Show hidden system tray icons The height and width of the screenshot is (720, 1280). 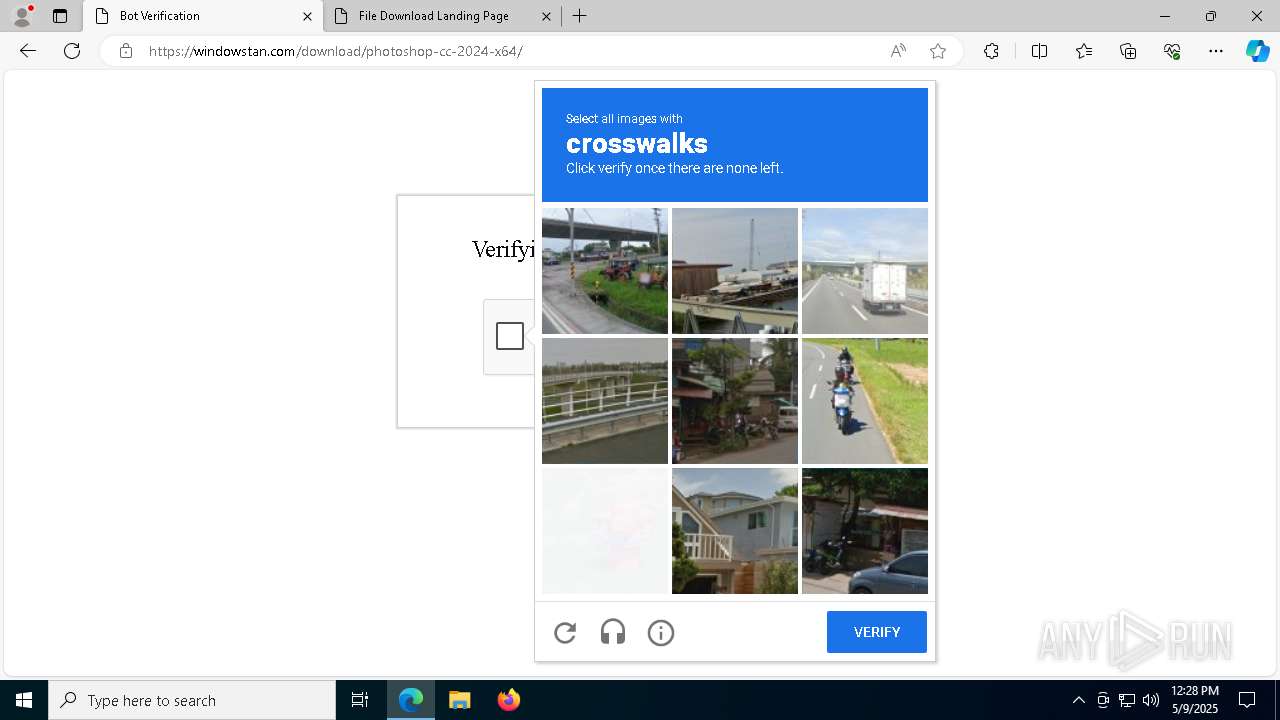coord(1078,700)
